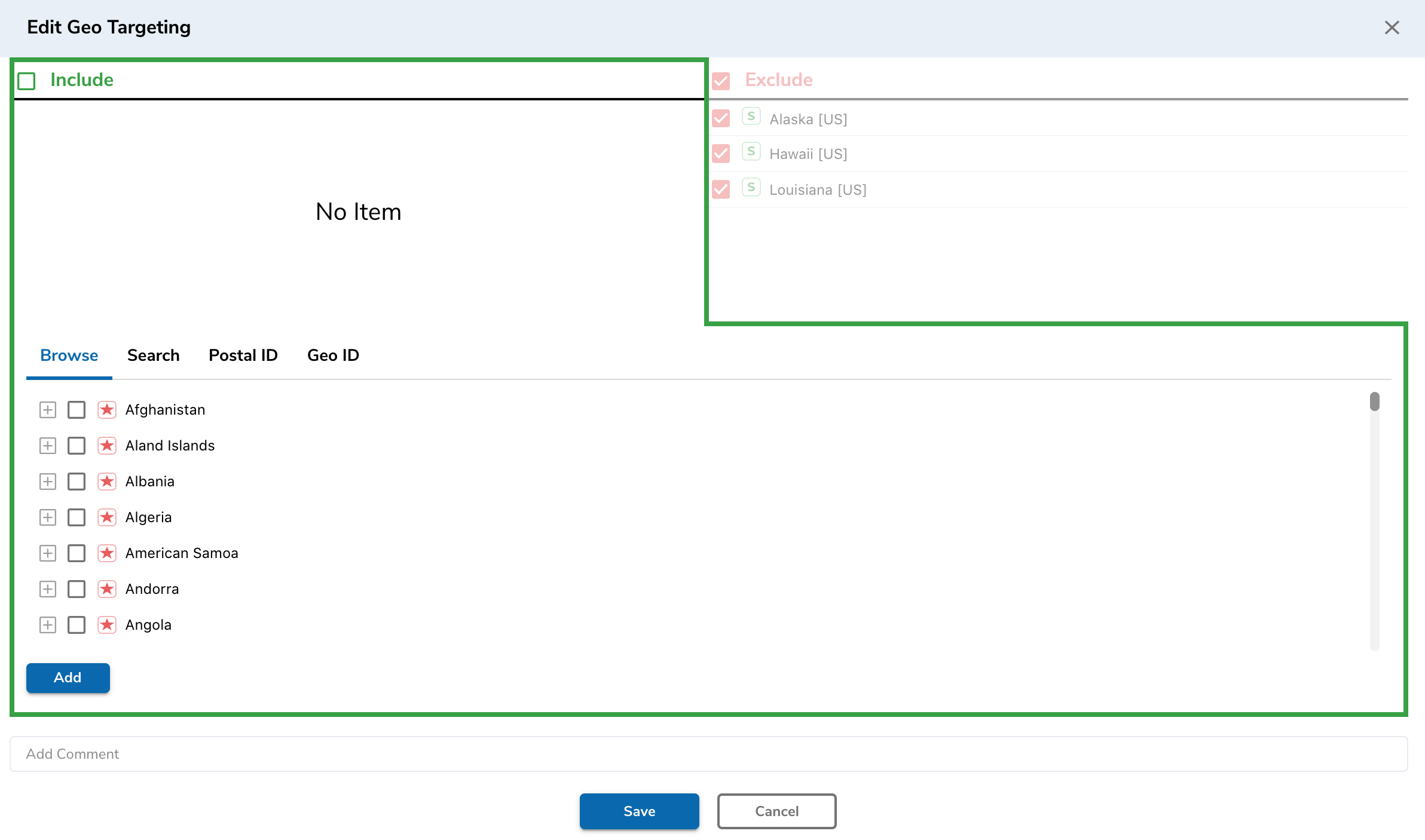The image size is (1425, 840).
Task: Click the star icon next to American Samoa
Action: (107, 553)
